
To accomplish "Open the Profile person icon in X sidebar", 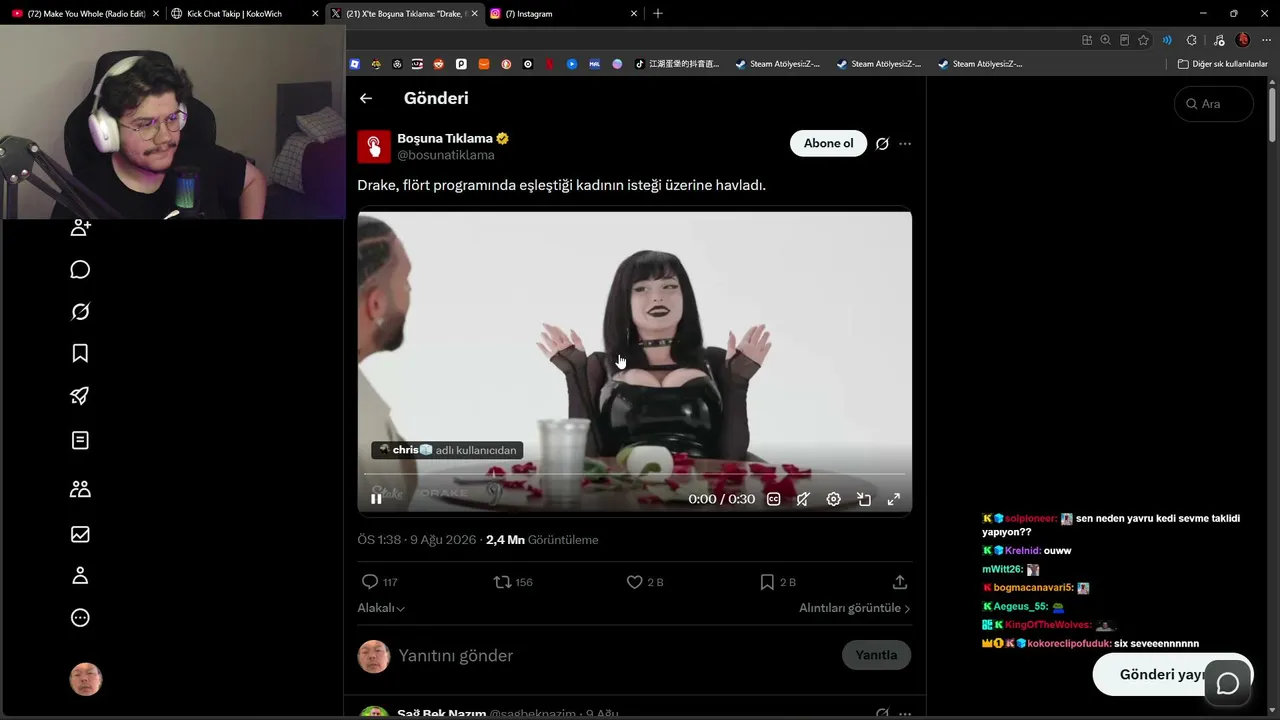I will tap(81, 576).
